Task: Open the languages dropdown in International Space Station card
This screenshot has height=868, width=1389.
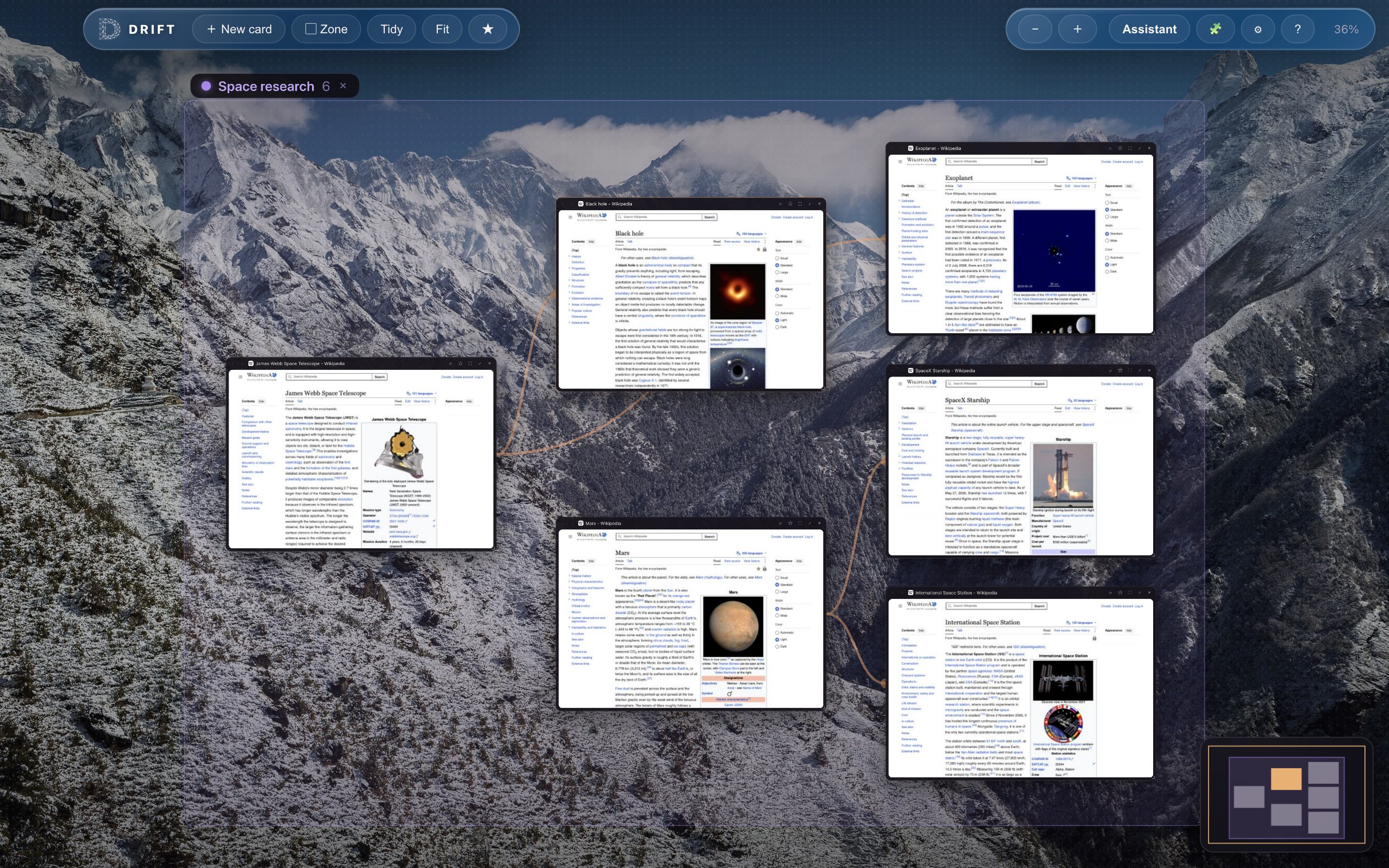Action: pos(1081,622)
